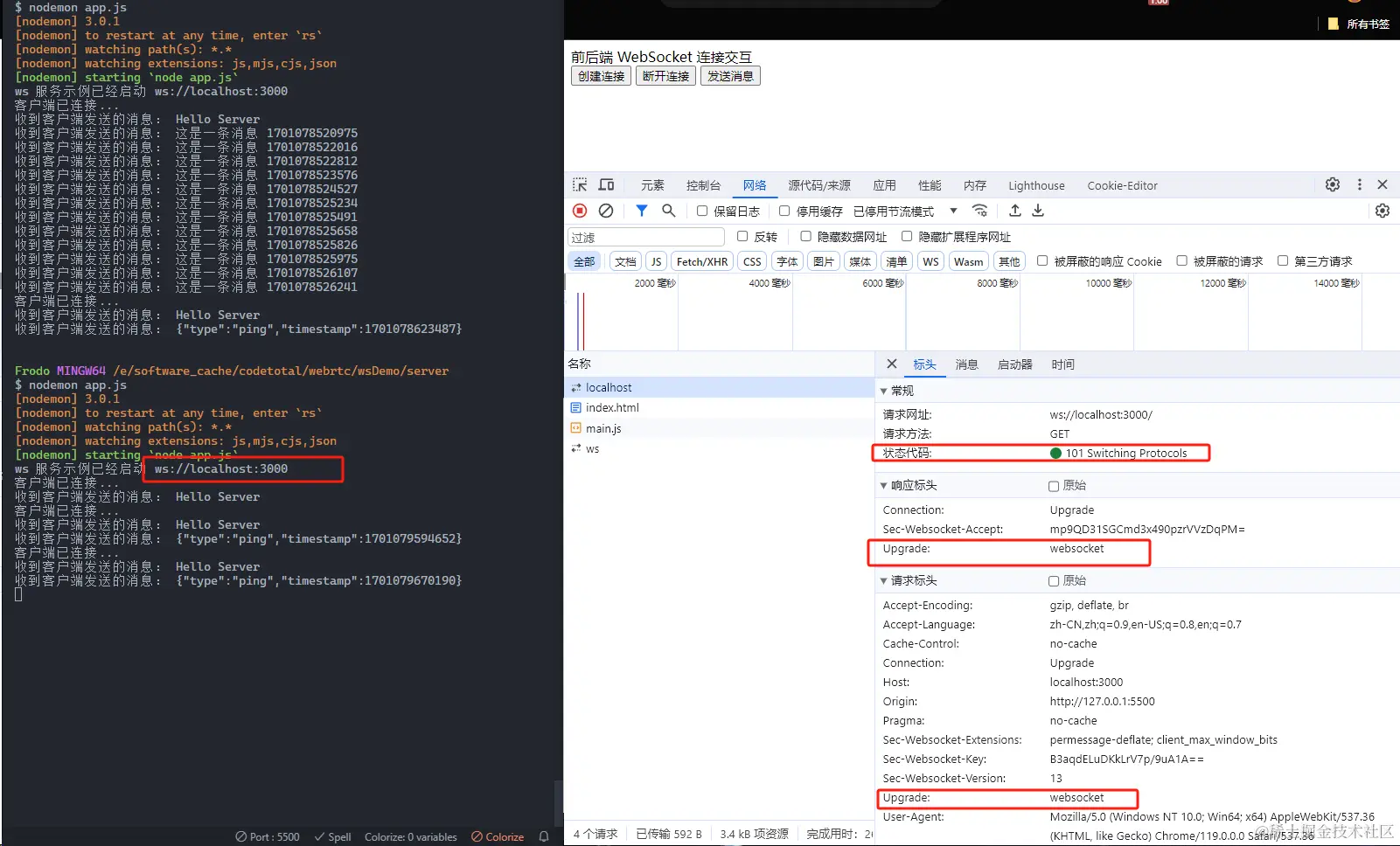Toggle 隐藏扩展程序网址 checkbox
The image size is (1400, 846).
907,236
